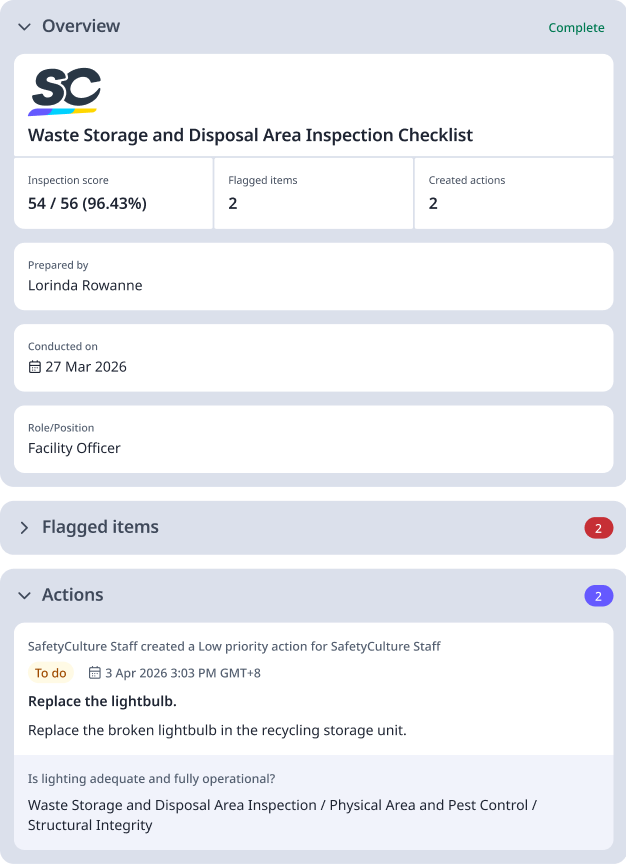Image resolution: width=626 pixels, height=864 pixels.
Task: Click the Role/Position Facility Officer field
Action: pos(313,438)
